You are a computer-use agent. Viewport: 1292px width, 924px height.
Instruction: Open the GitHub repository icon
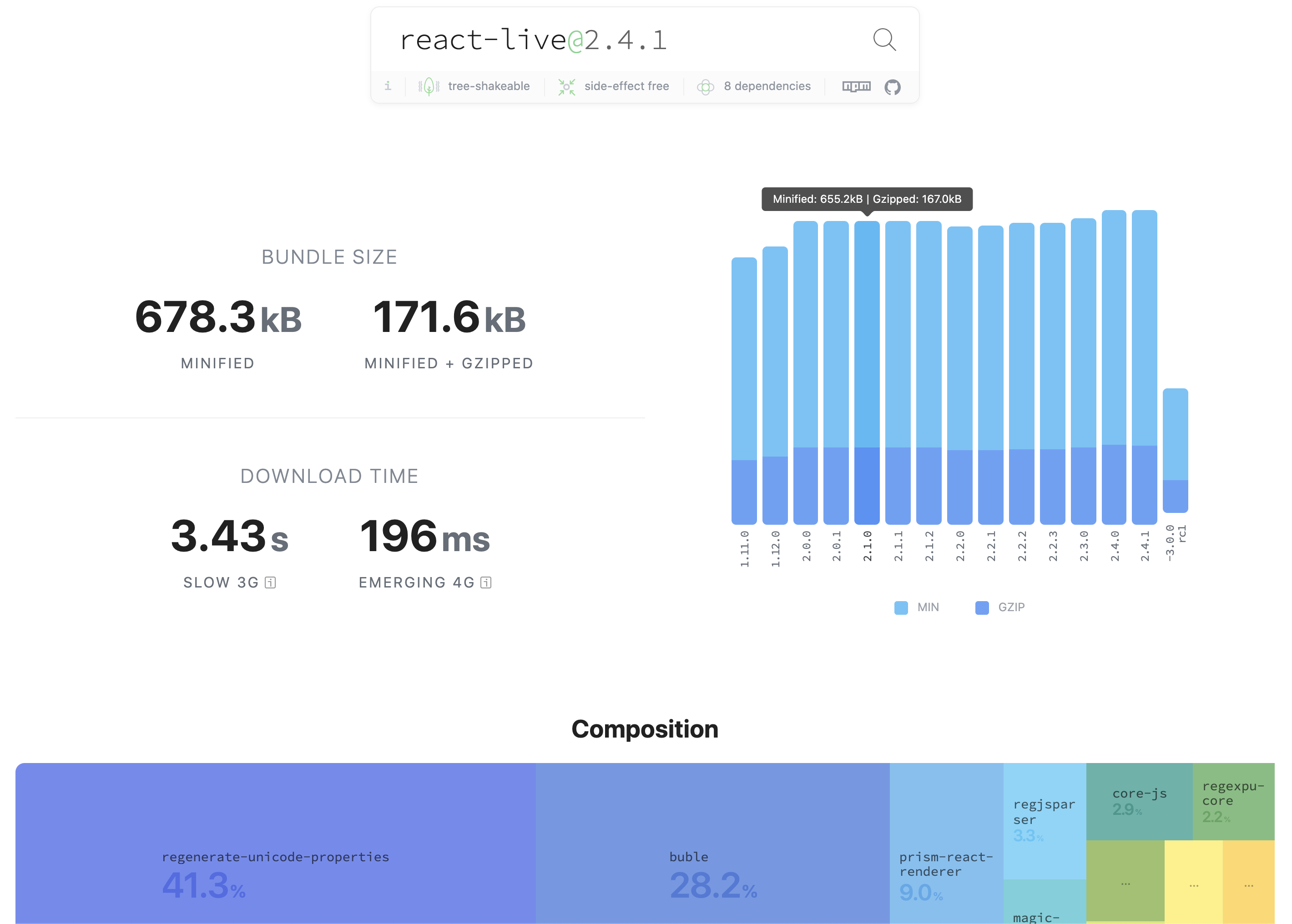[892, 87]
